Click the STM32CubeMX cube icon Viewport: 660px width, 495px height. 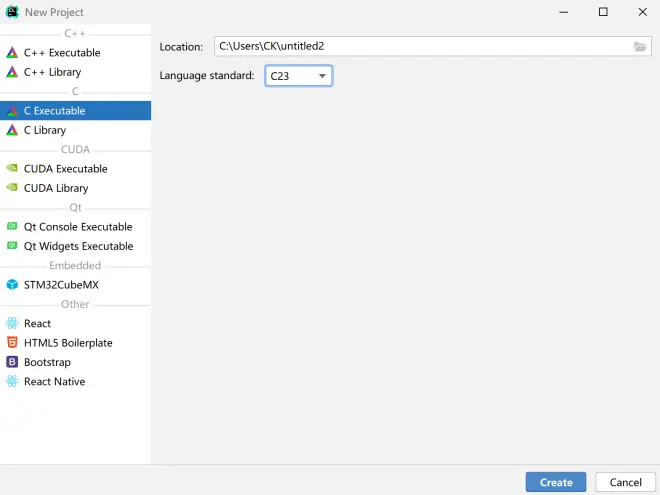point(12,285)
